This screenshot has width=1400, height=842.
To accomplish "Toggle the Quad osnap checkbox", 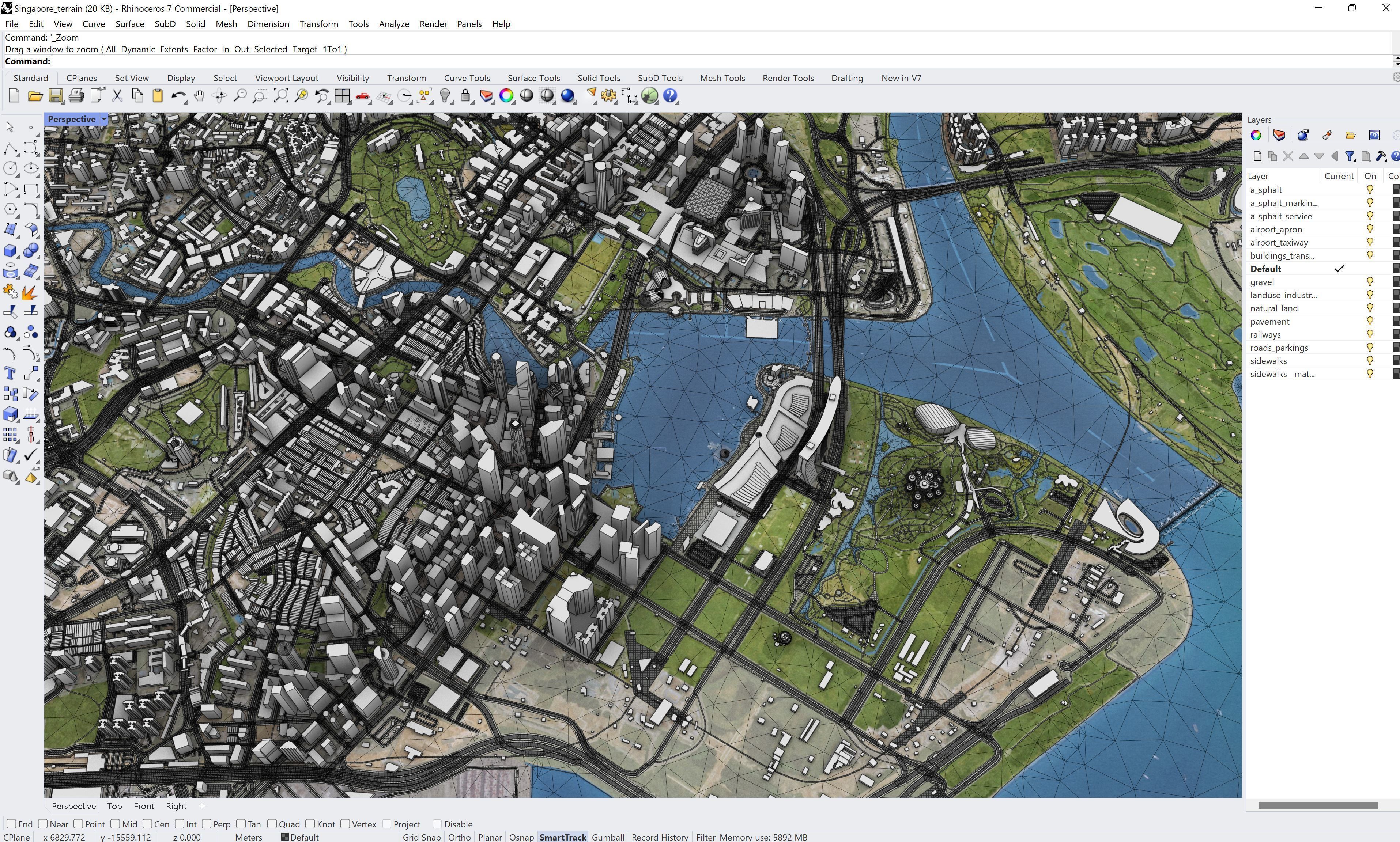I will [x=272, y=824].
